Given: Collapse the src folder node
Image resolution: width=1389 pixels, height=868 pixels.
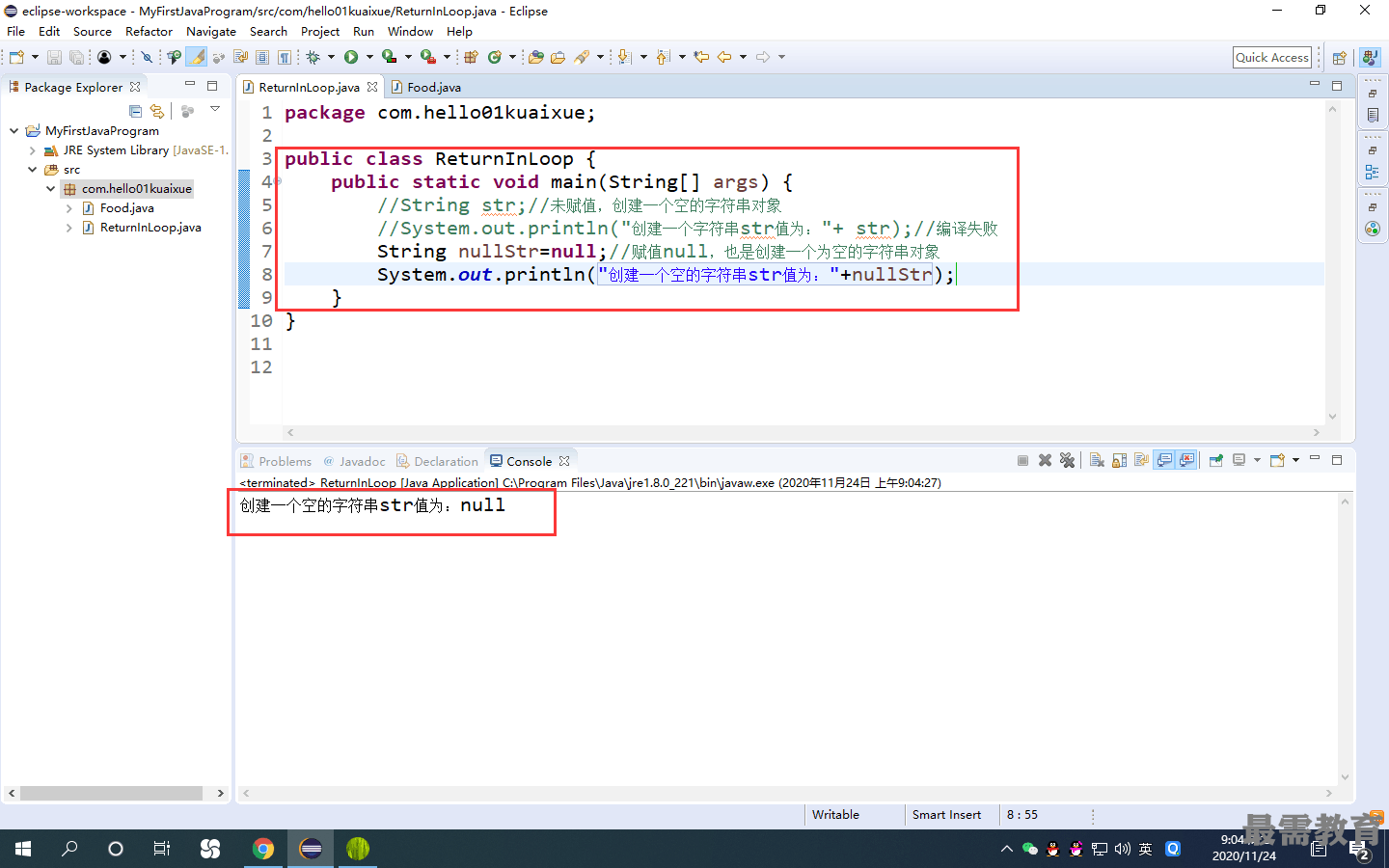Looking at the screenshot, I should (x=32, y=170).
